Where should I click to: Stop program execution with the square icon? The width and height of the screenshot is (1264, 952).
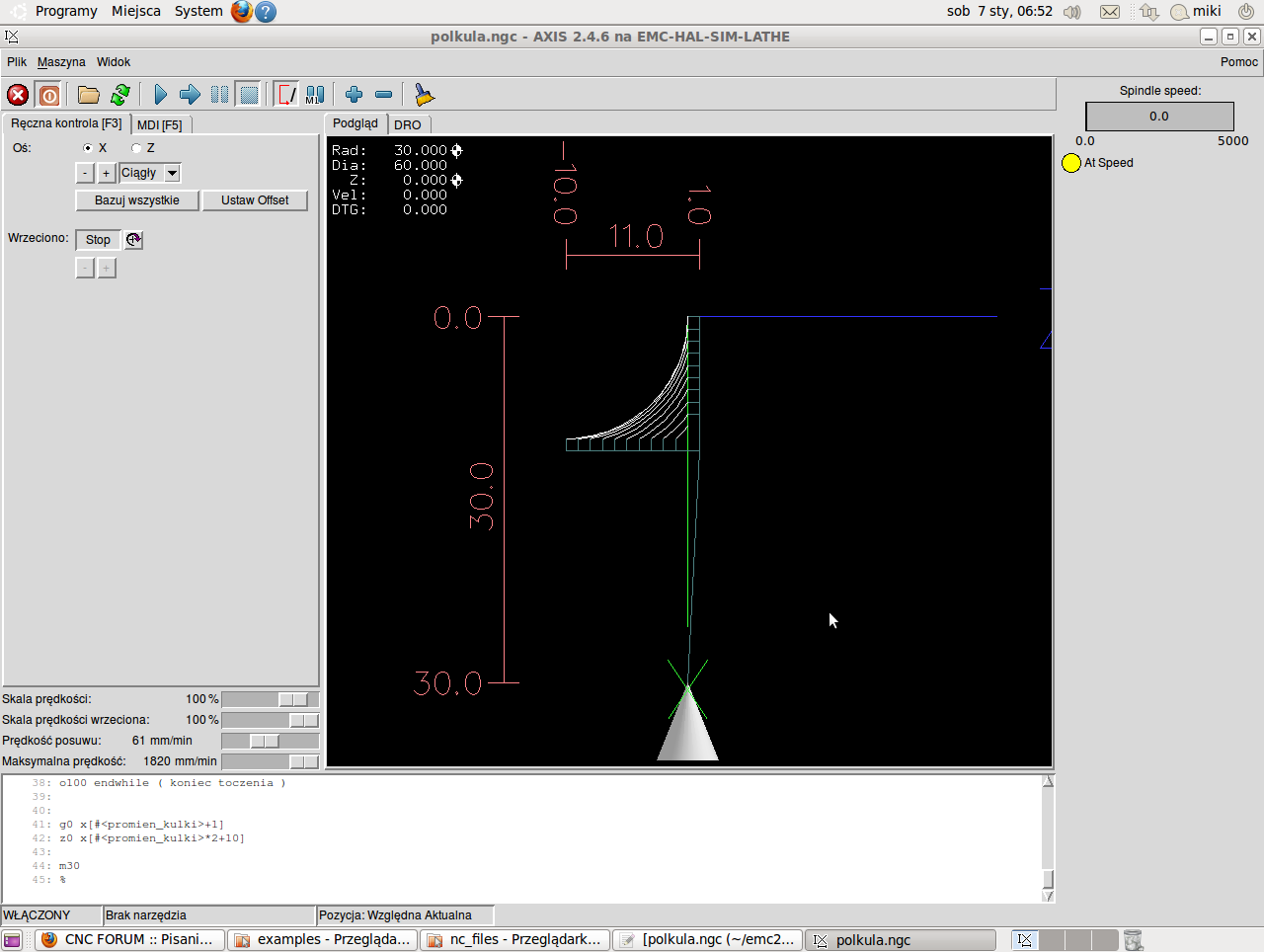(x=249, y=95)
